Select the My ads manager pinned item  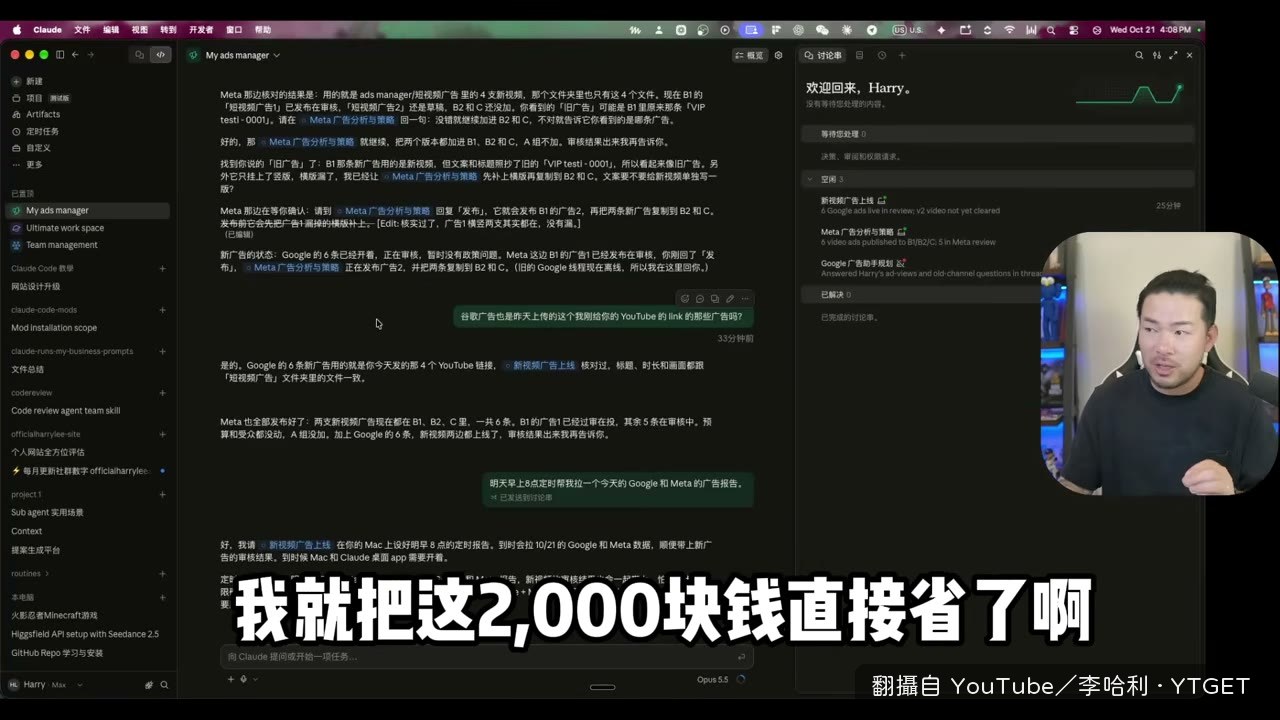[x=88, y=211]
